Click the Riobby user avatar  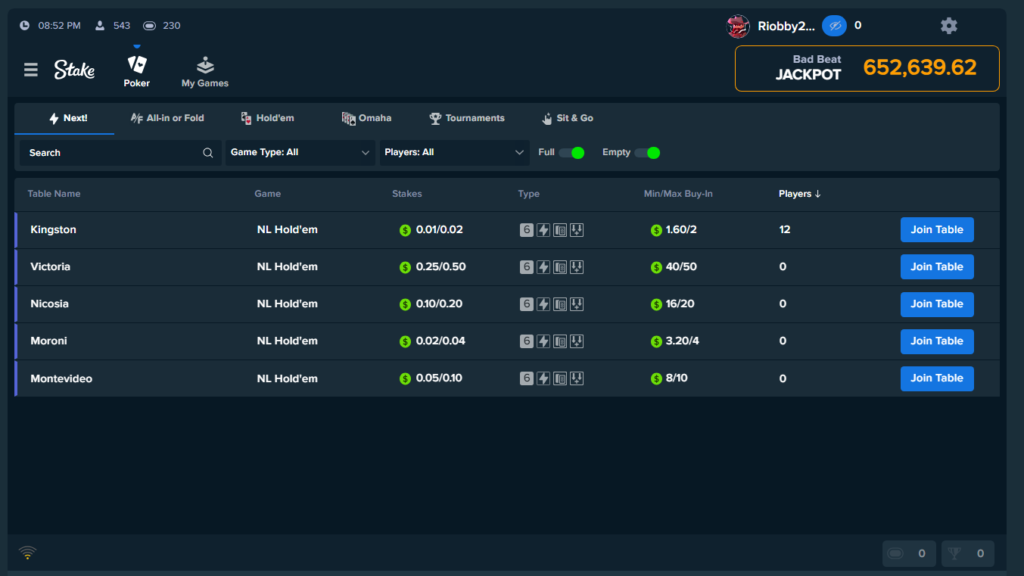point(738,26)
